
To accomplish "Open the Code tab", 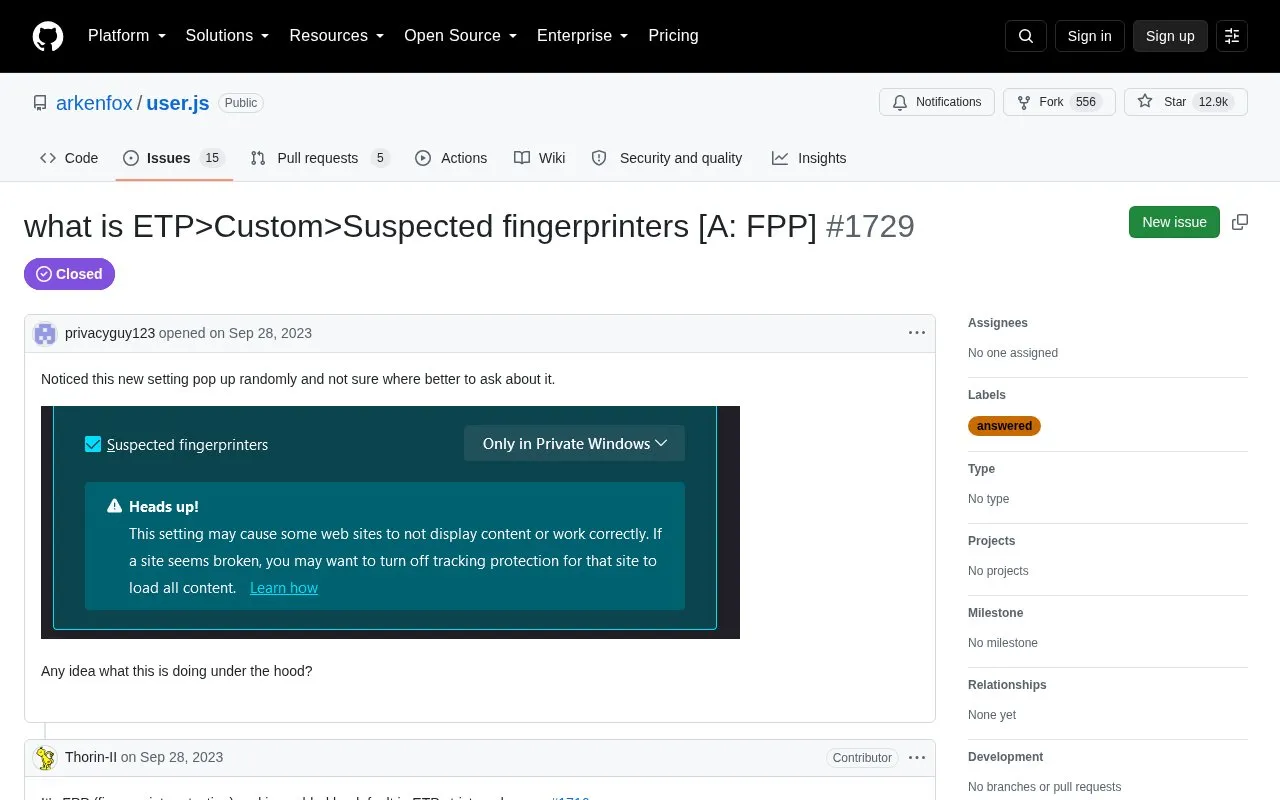I will coord(69,158).
